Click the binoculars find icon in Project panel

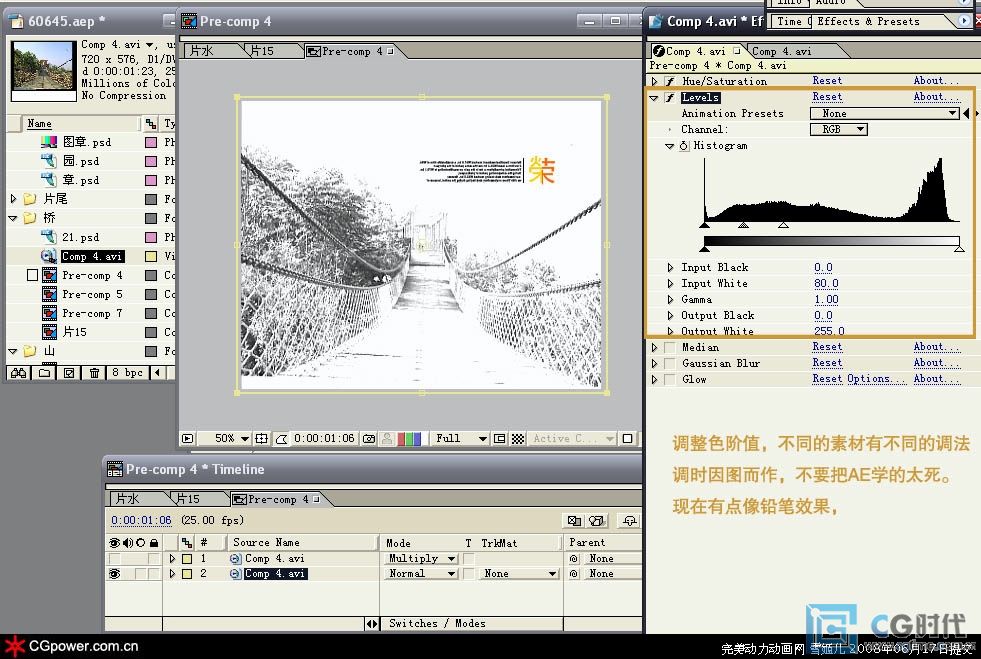(17, 373)
